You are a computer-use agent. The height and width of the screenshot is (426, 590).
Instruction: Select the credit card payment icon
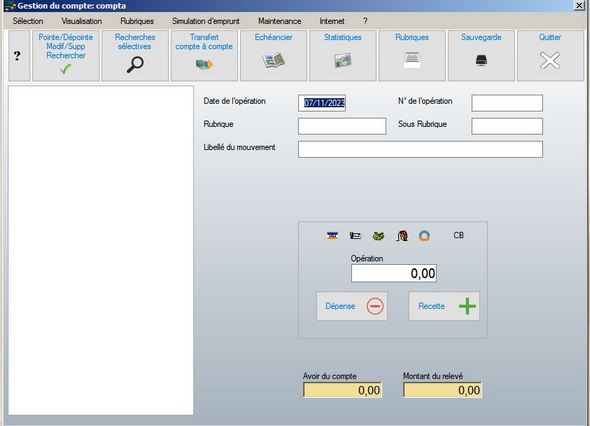click(x=332, y=236)
